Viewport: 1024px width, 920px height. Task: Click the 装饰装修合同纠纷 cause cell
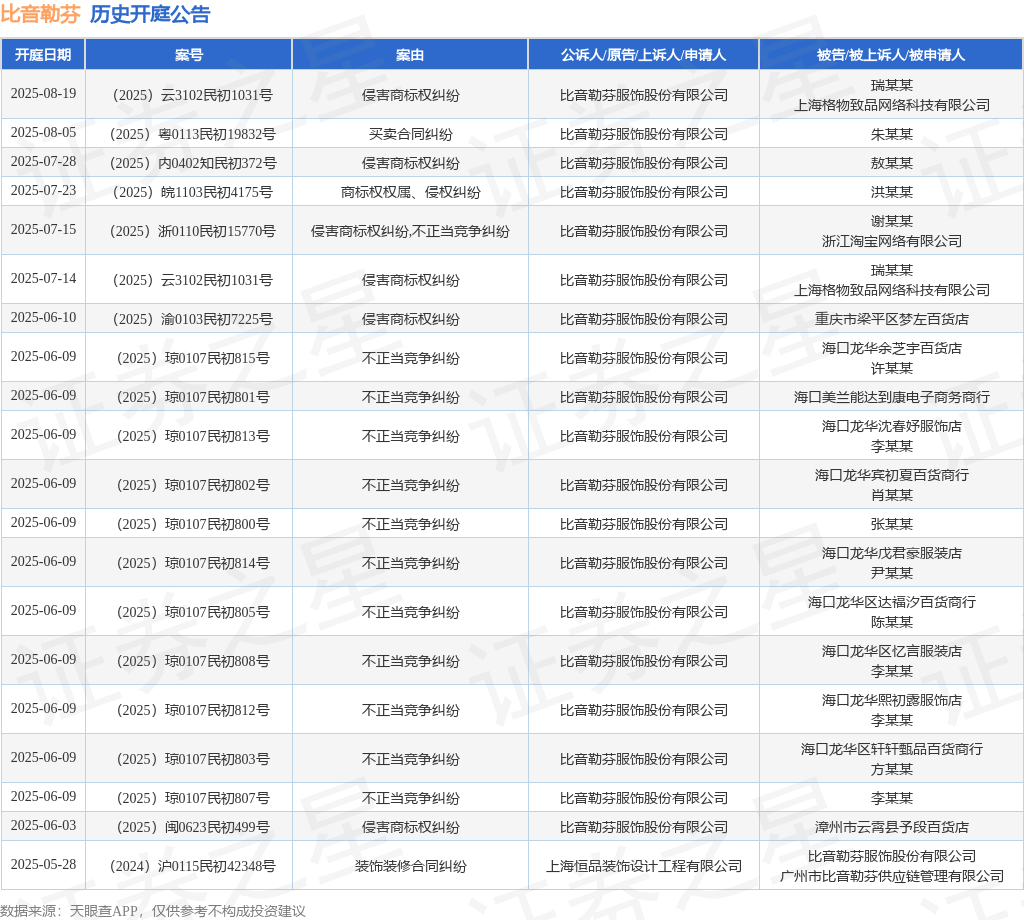coord(410,866)
